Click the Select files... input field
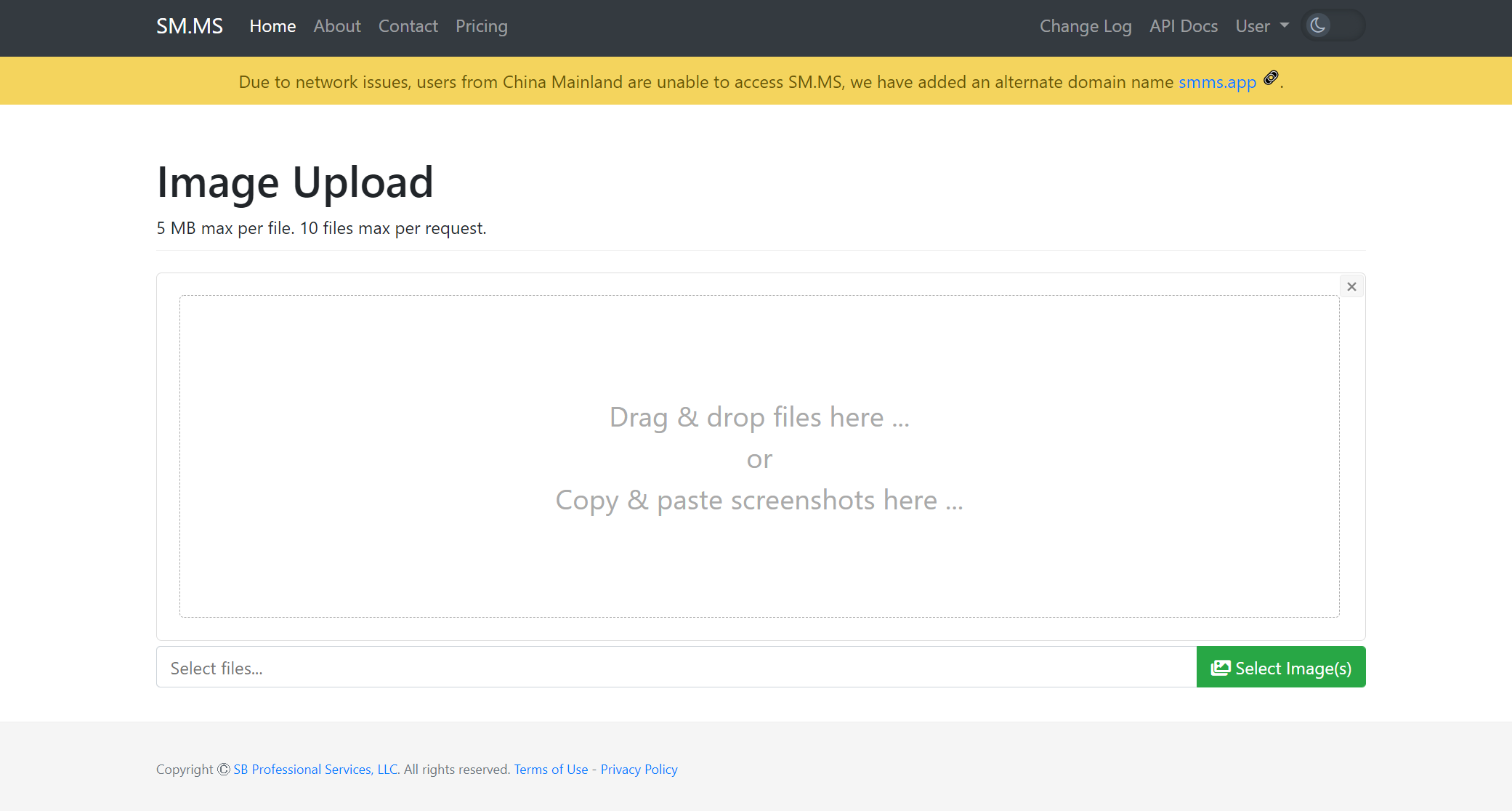1512x811 pixels. click(x=676, y=667)
